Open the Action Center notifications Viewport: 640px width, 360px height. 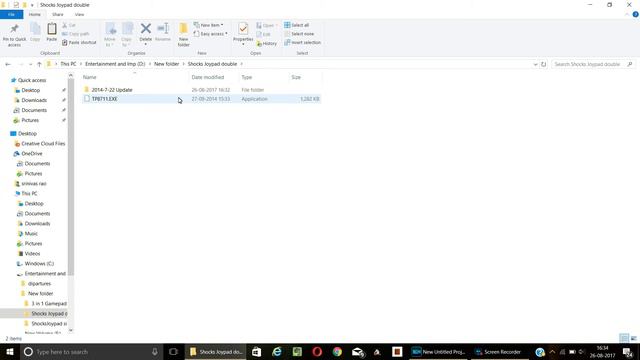coord(628,352)
